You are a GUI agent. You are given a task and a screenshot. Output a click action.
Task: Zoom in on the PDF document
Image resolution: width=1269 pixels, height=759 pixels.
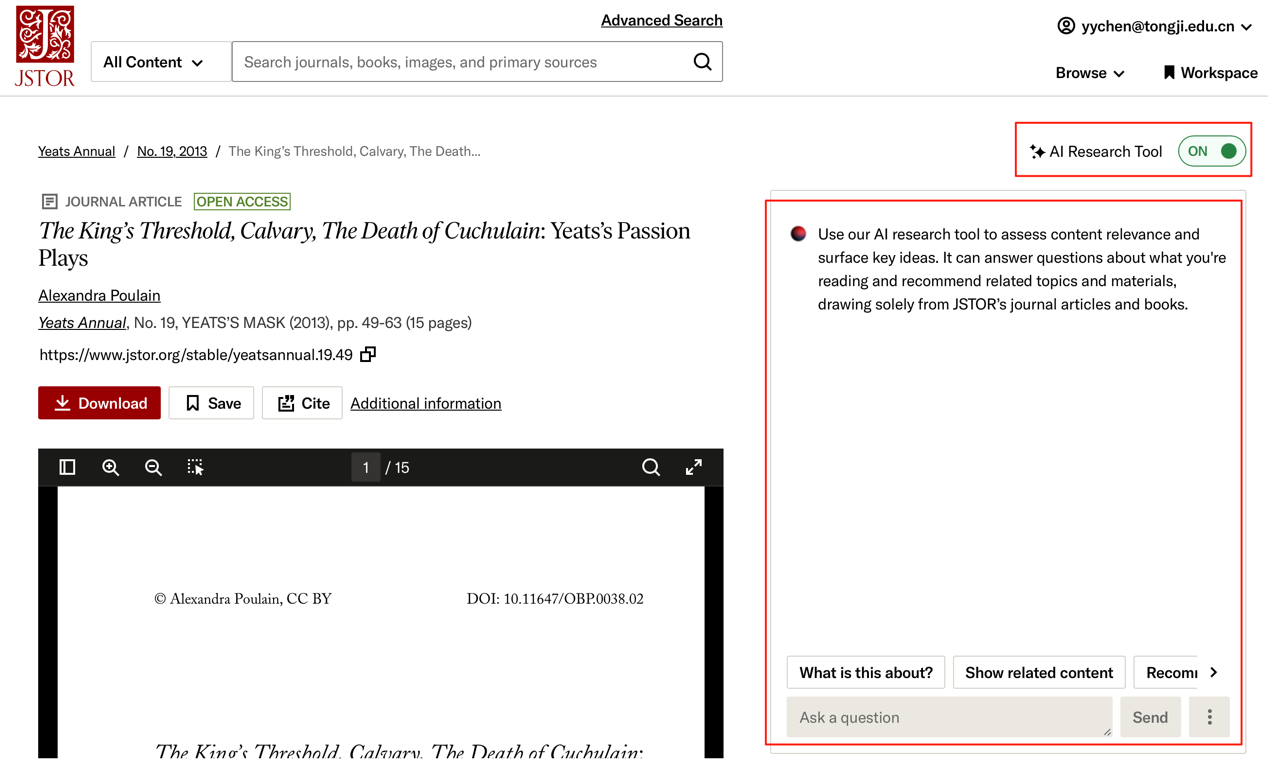(x=110, y=467)
